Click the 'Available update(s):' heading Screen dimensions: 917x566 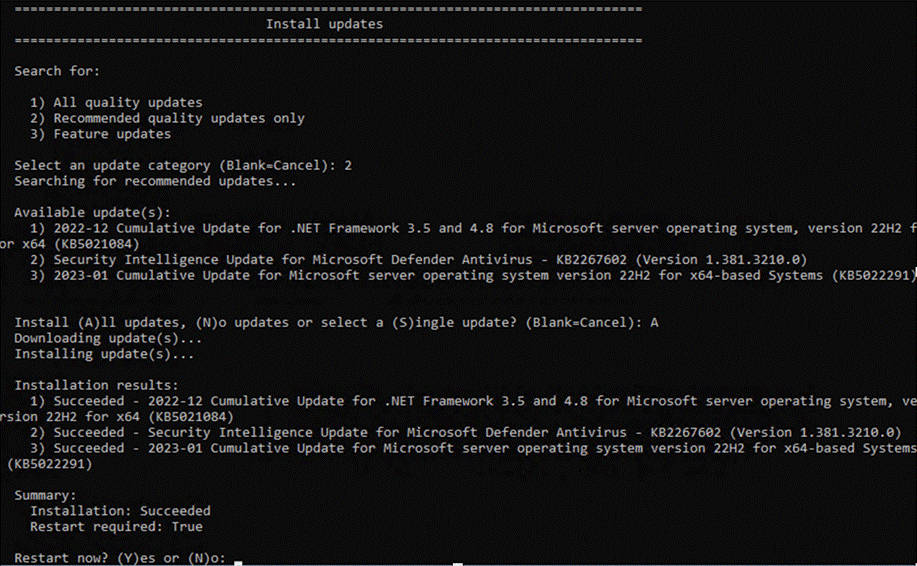pos(92,212)
